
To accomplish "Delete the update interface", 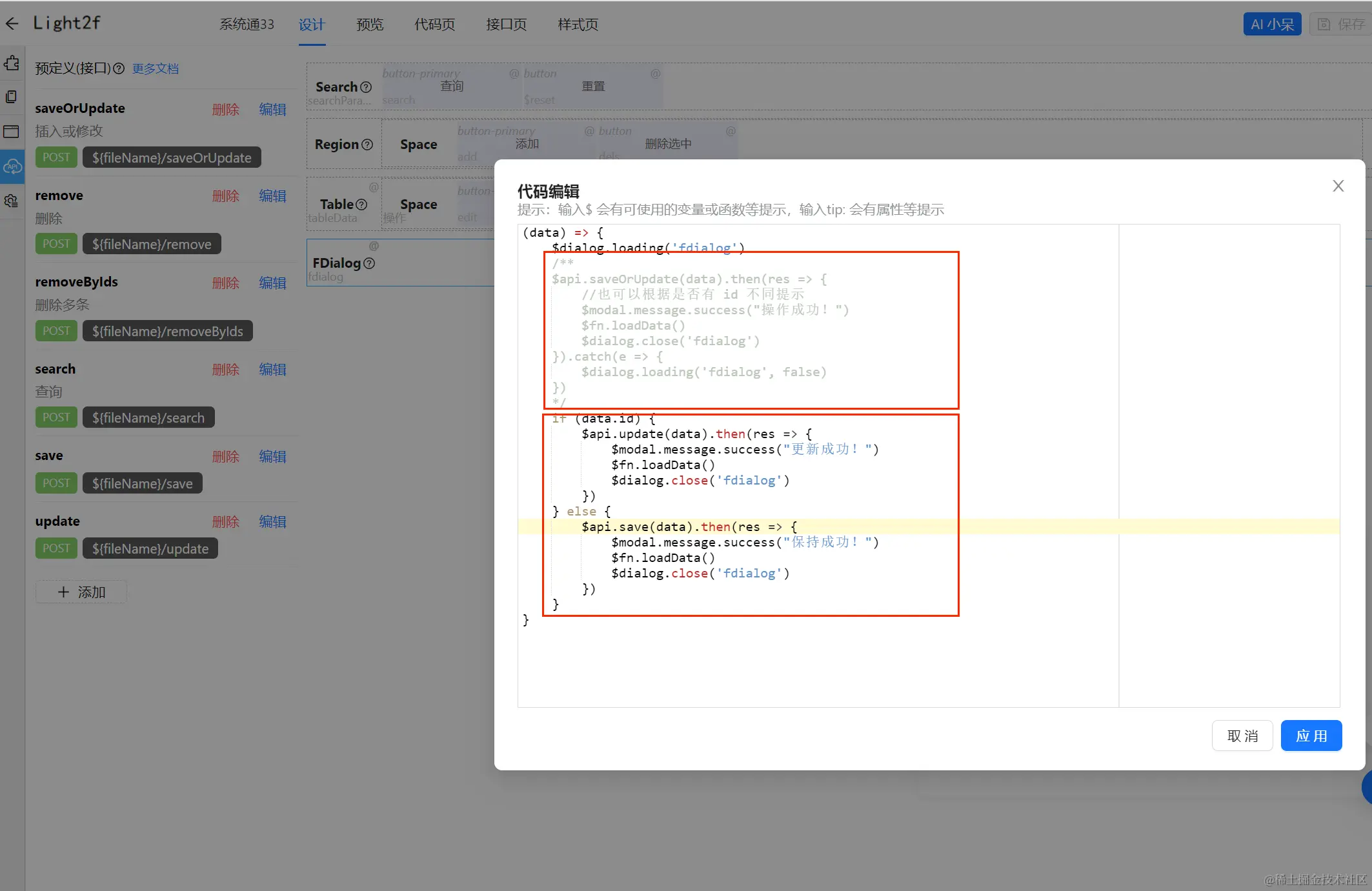I will tap(226, 522).
